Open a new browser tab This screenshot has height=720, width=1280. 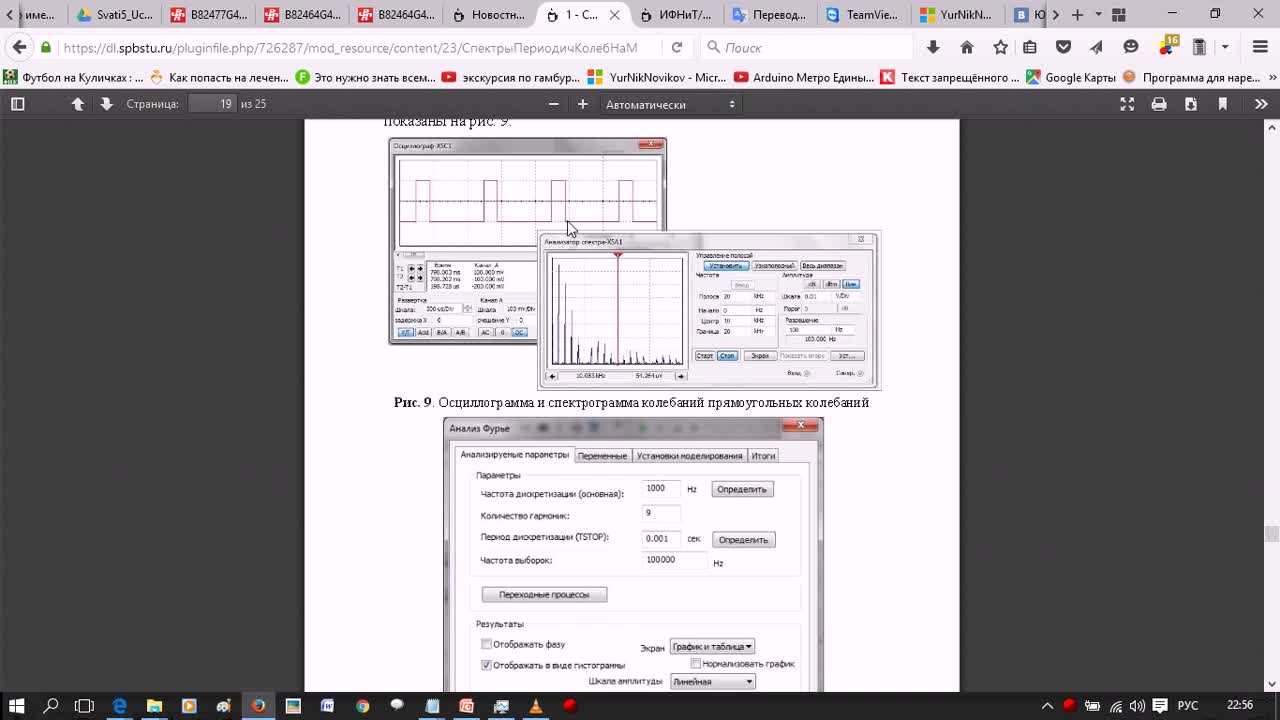(x=1077, y=15)
